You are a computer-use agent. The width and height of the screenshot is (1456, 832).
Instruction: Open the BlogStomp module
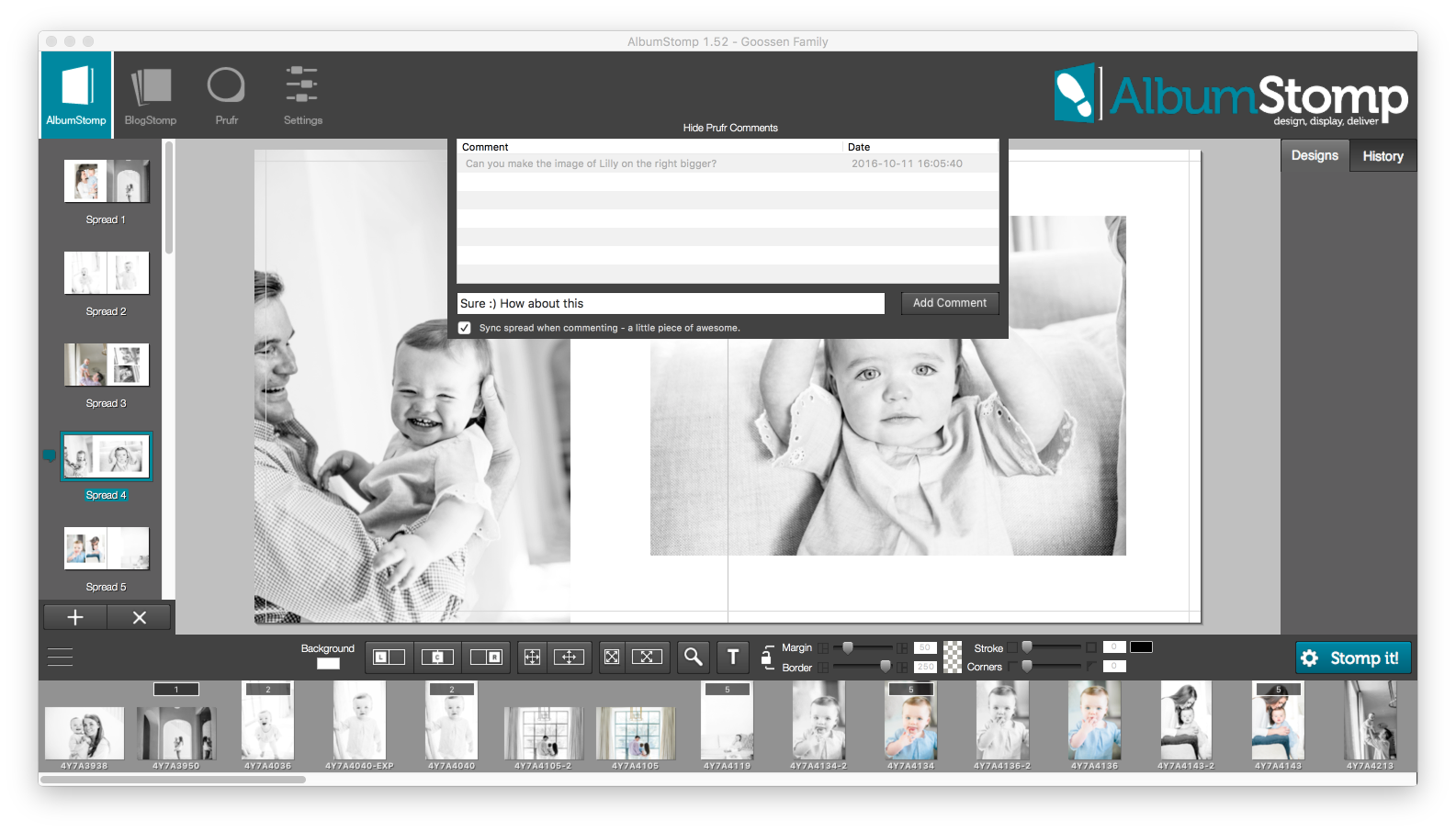click(x=150, y=95)
